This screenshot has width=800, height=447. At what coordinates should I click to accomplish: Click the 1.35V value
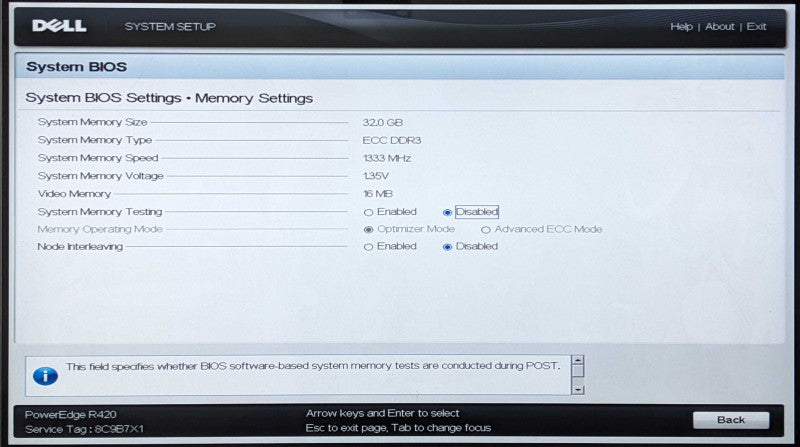tap(376, 176)
